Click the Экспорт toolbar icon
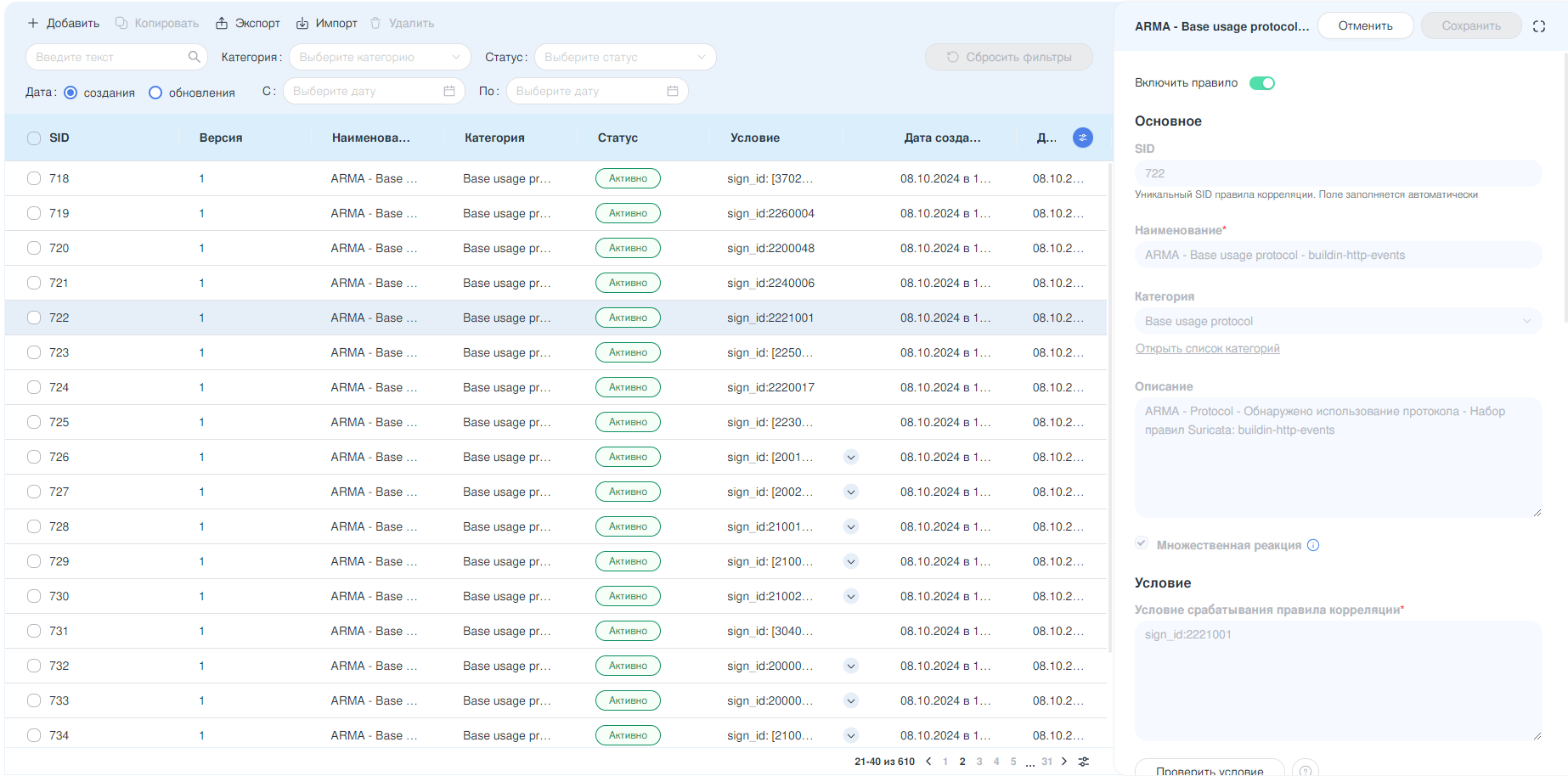The height and width of the screenshot is (776, 1568). coord(222,24)
